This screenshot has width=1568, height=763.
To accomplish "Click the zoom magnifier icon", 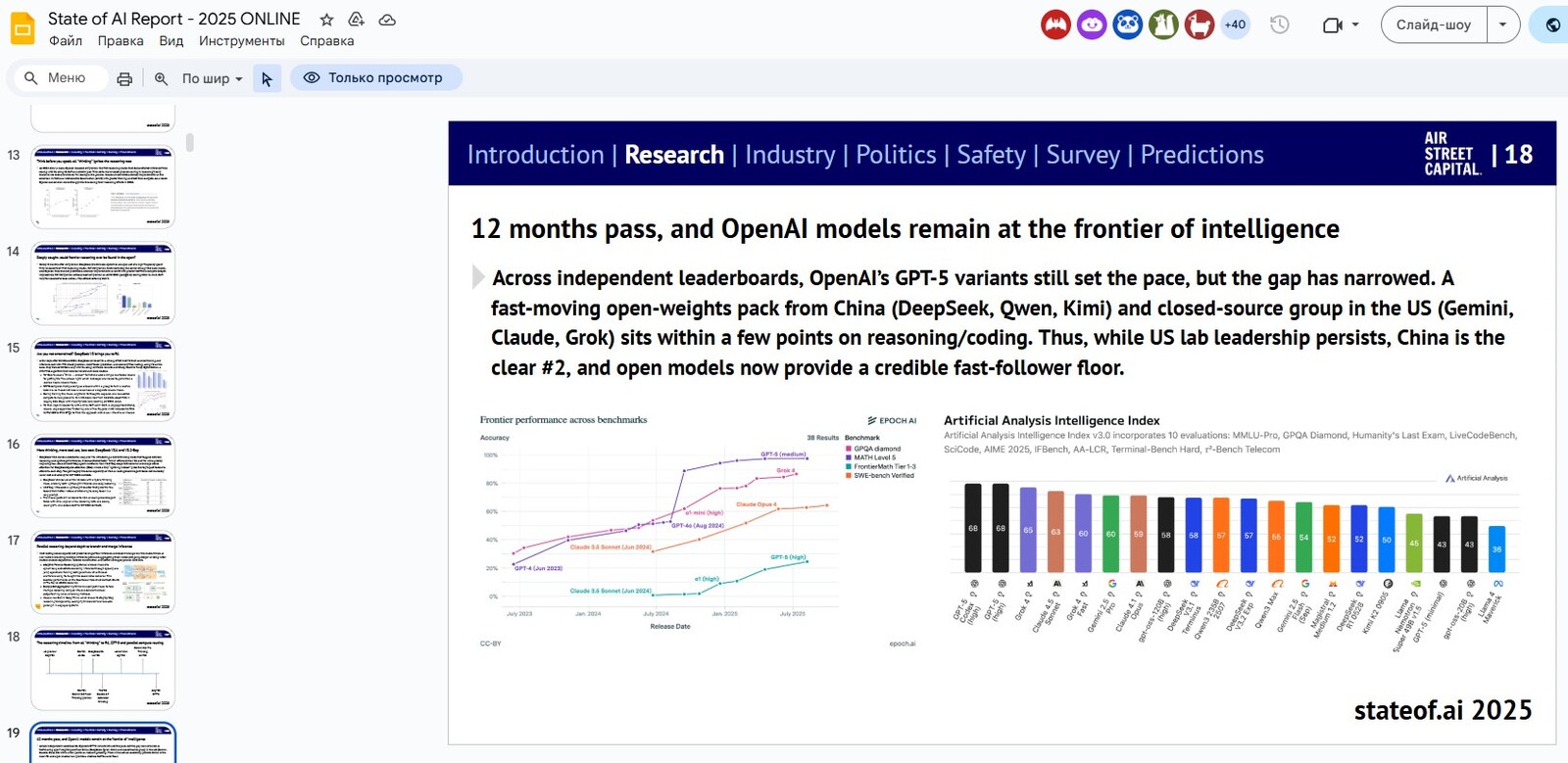I will (x=161, y=78).
